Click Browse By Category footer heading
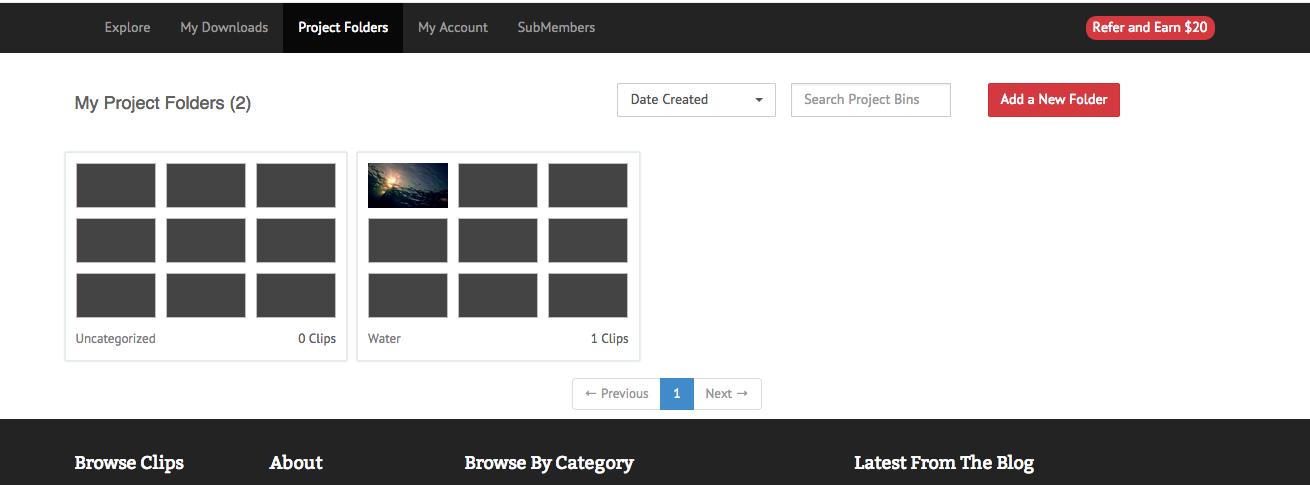The width and height of the screenshot is (1310, 485). click(x=549, y=463)
